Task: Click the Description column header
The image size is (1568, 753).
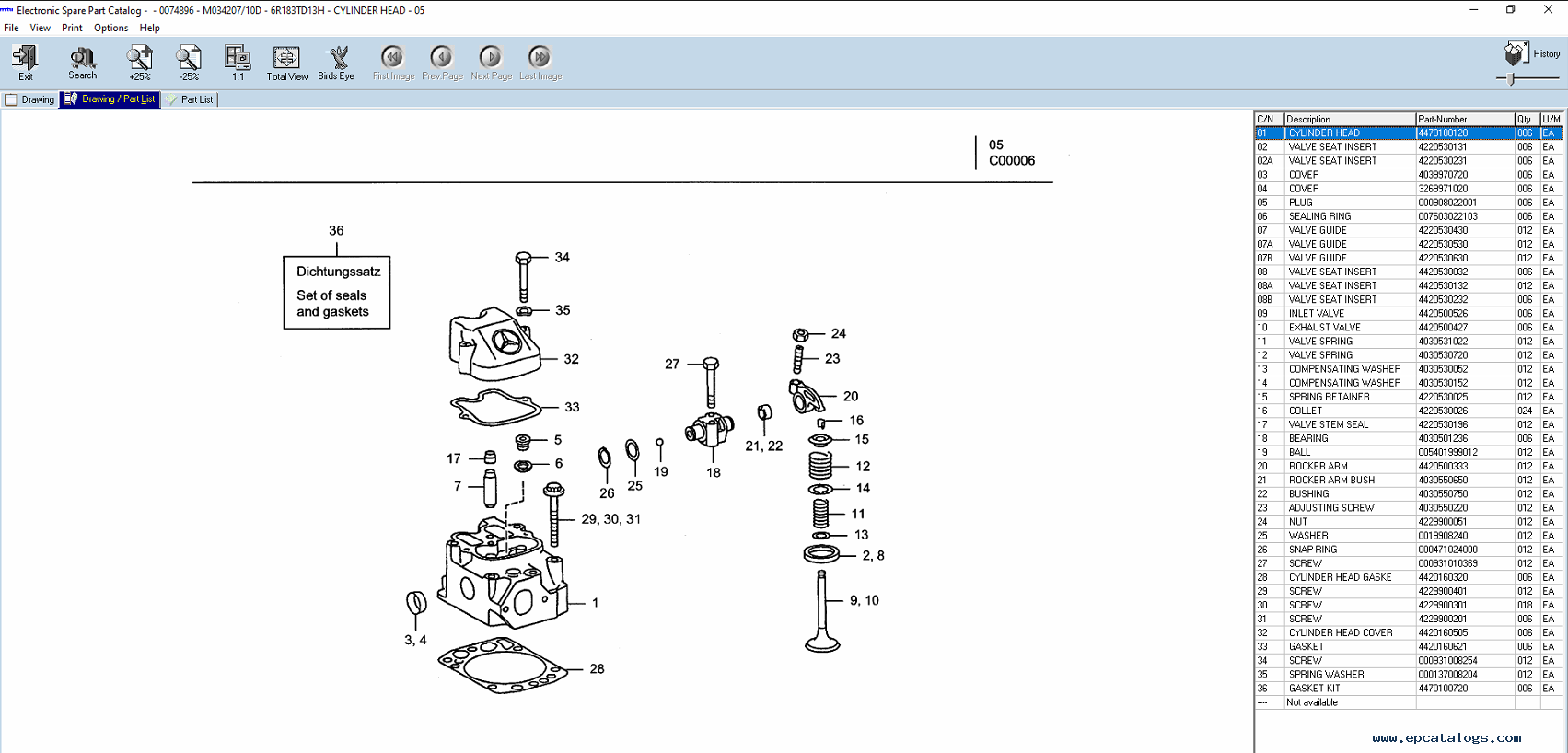Action: [1349, 119]
